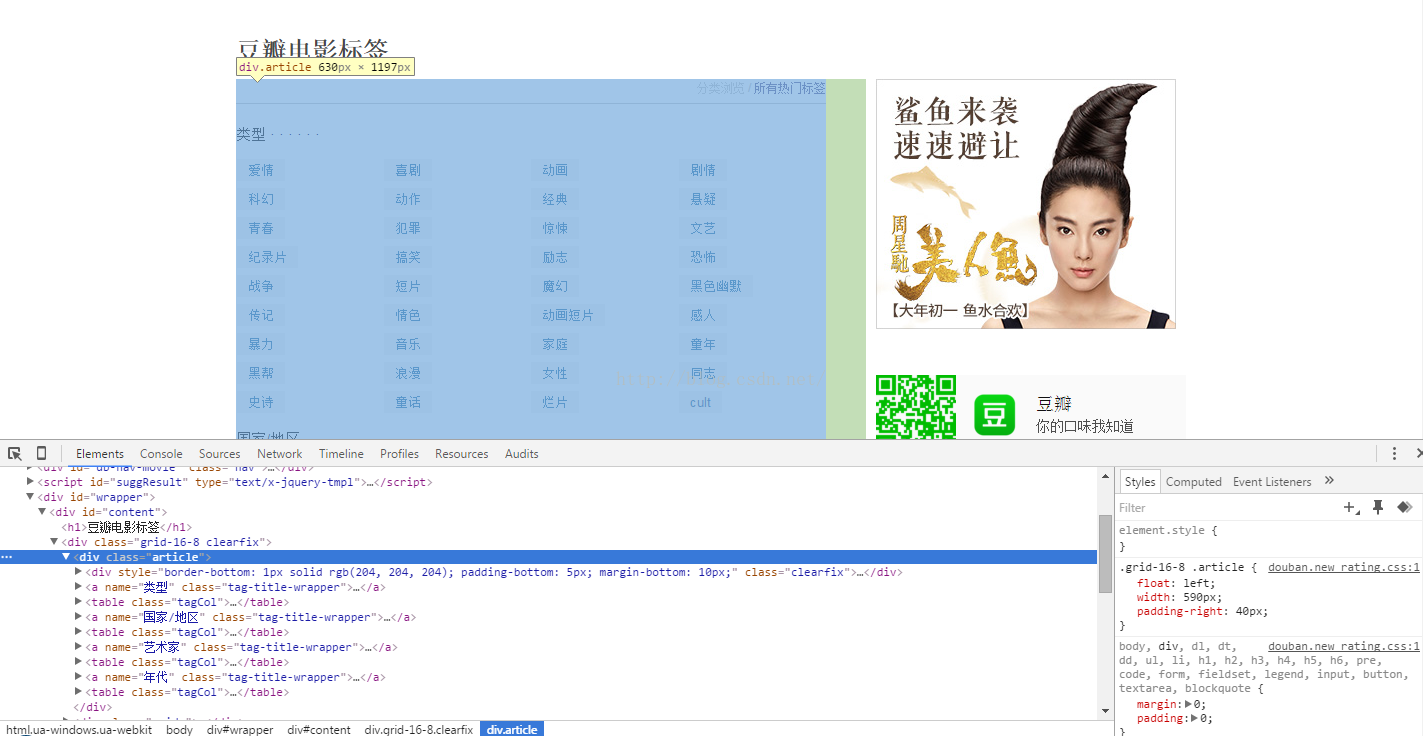Open the Sources panel tab
This screenshot has height=736, width=1423.
[x=219, y=454]
